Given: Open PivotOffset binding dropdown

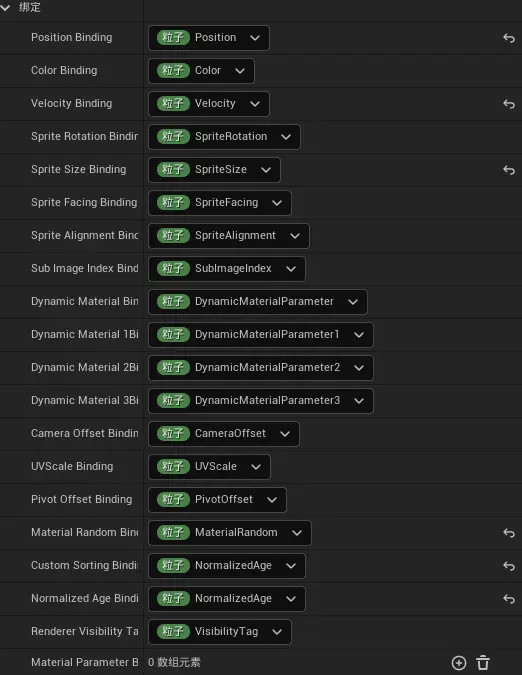Looking at the screenshot, I should 217,500.
